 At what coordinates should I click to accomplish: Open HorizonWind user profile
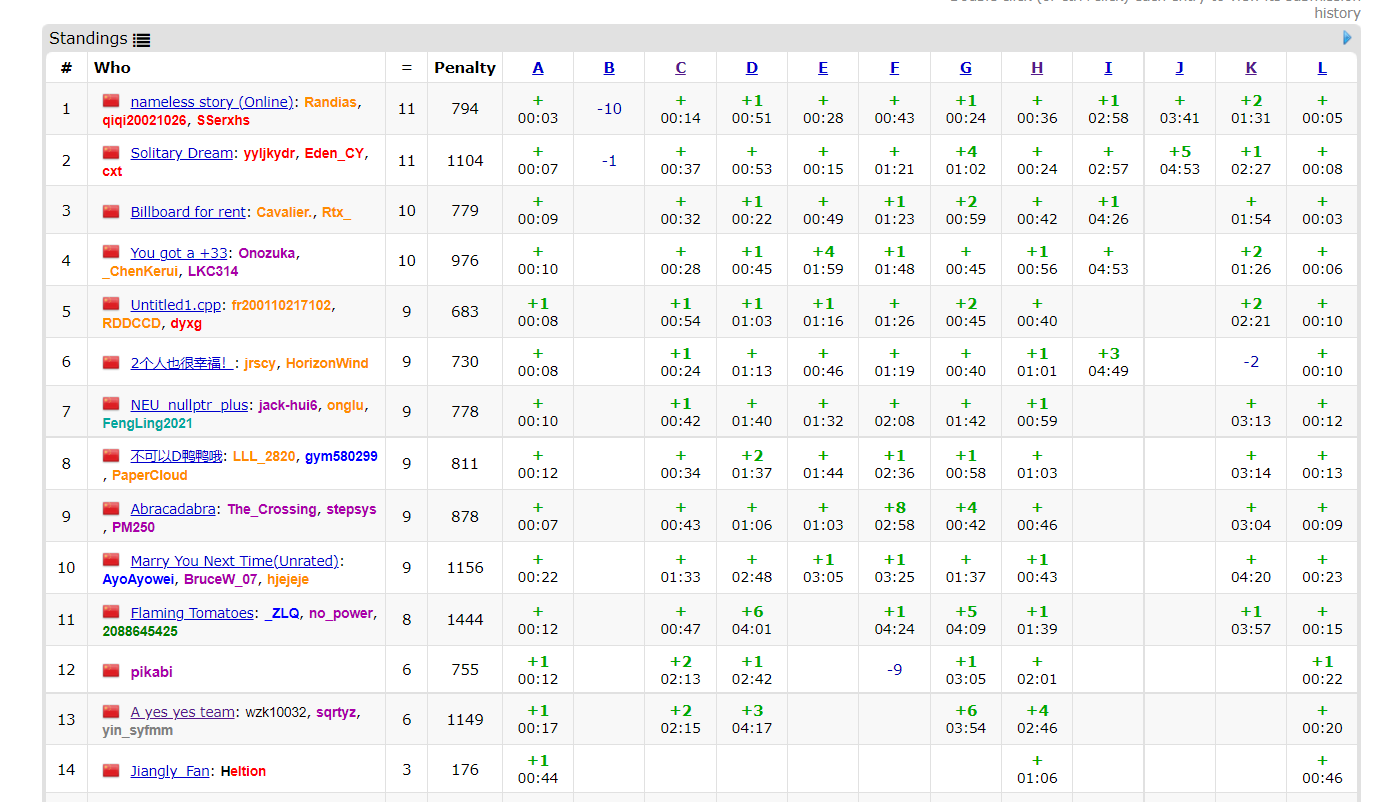click(x=327, y=363)
